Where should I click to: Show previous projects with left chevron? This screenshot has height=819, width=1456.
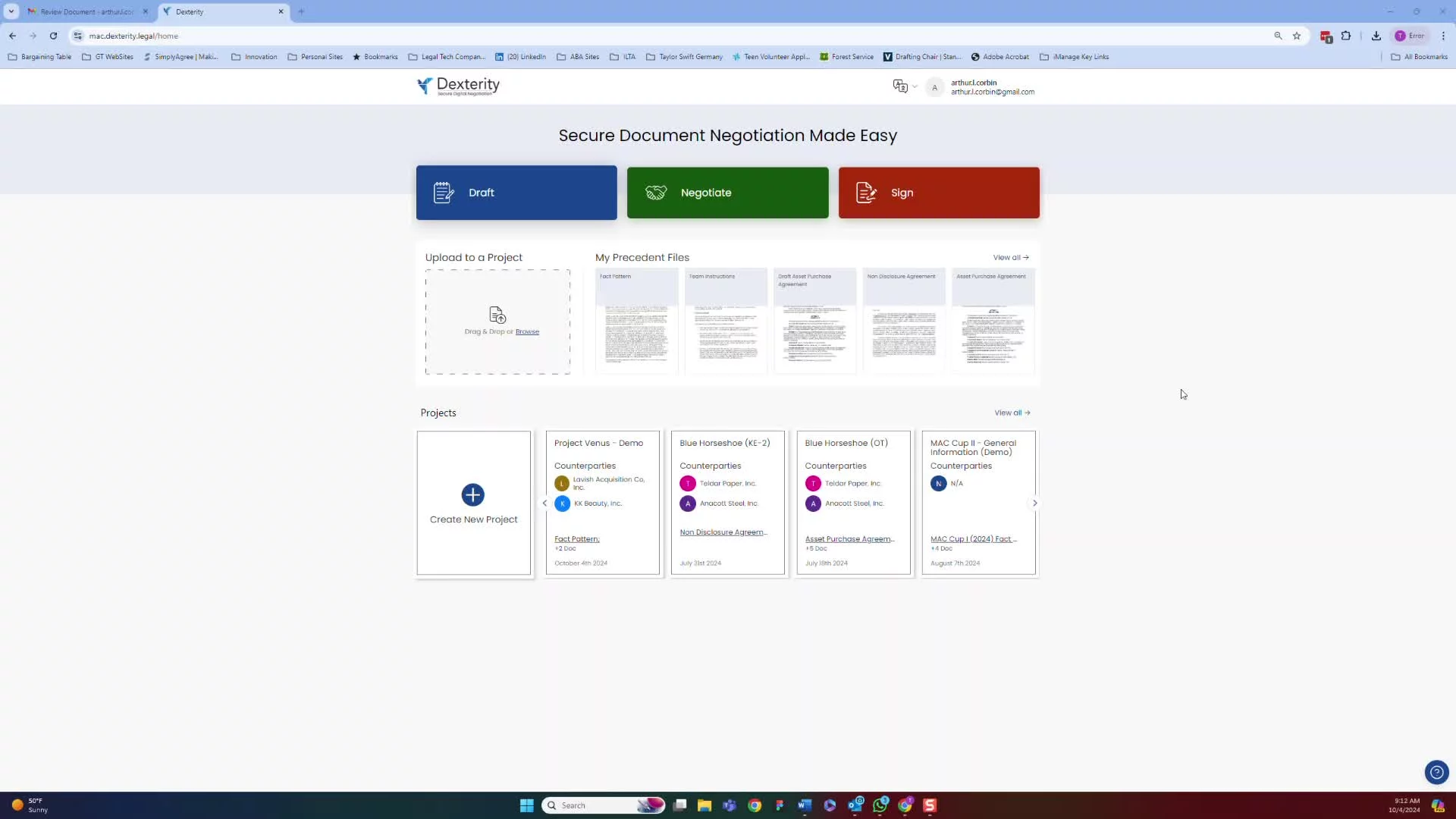[x=544, y=504]
